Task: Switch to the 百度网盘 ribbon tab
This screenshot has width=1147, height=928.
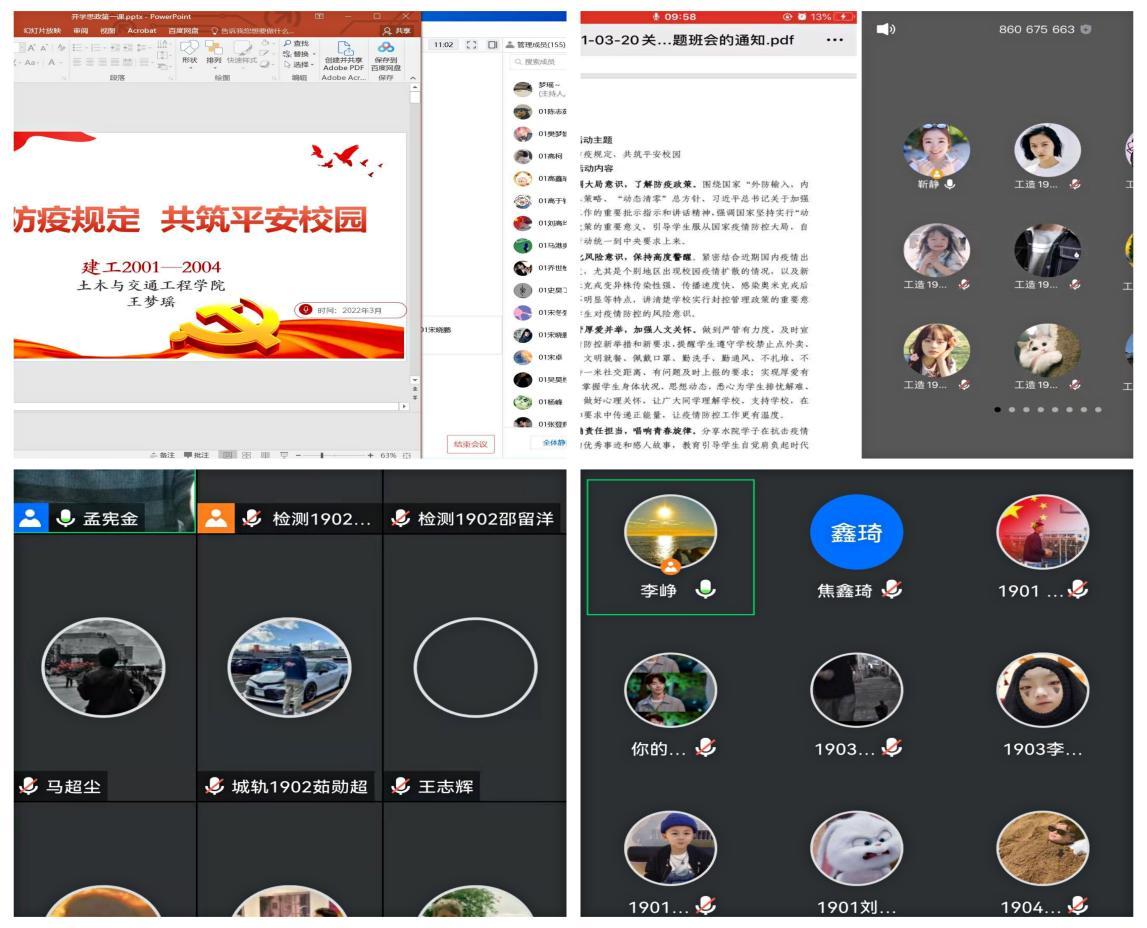Action: point(182,31)
